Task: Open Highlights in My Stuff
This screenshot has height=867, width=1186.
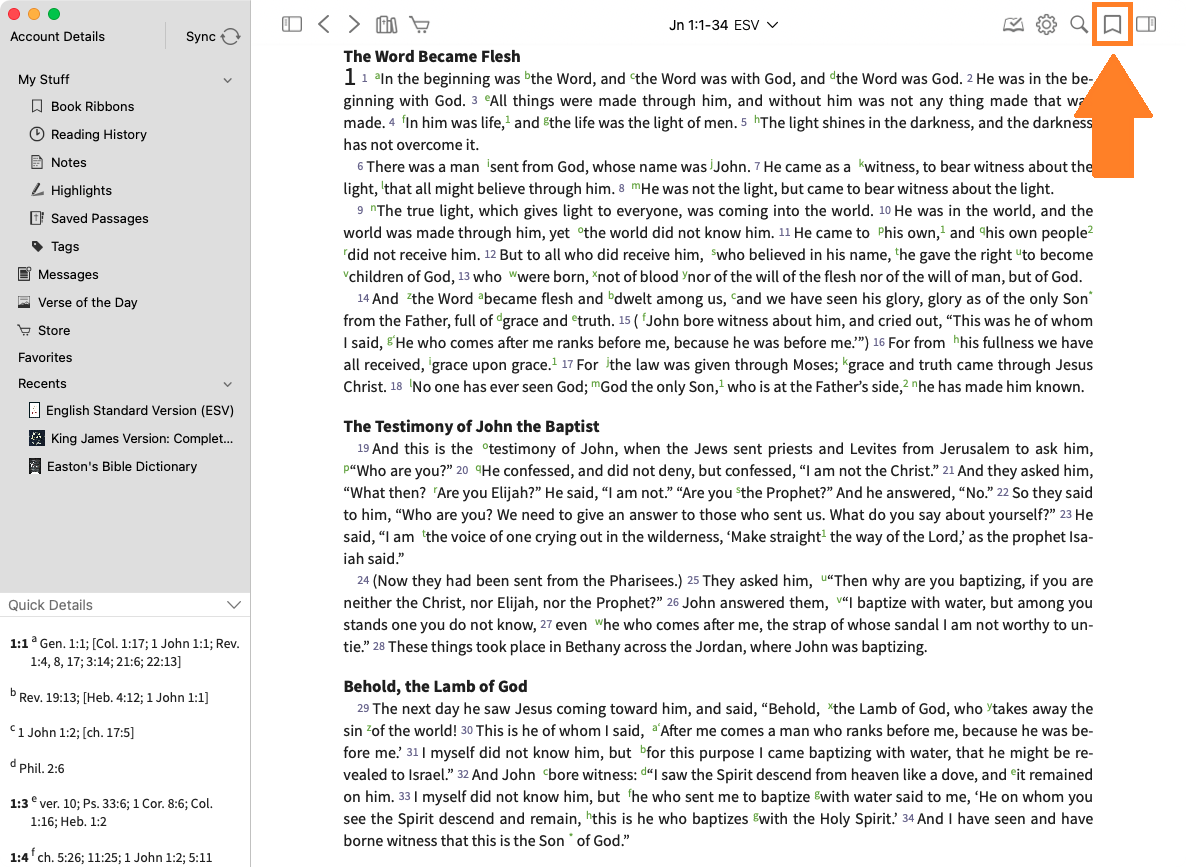Action: [81, 190]
